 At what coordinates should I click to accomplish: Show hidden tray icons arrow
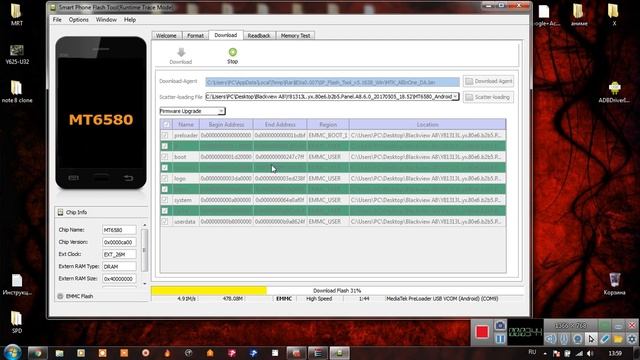tap(545, 353)
